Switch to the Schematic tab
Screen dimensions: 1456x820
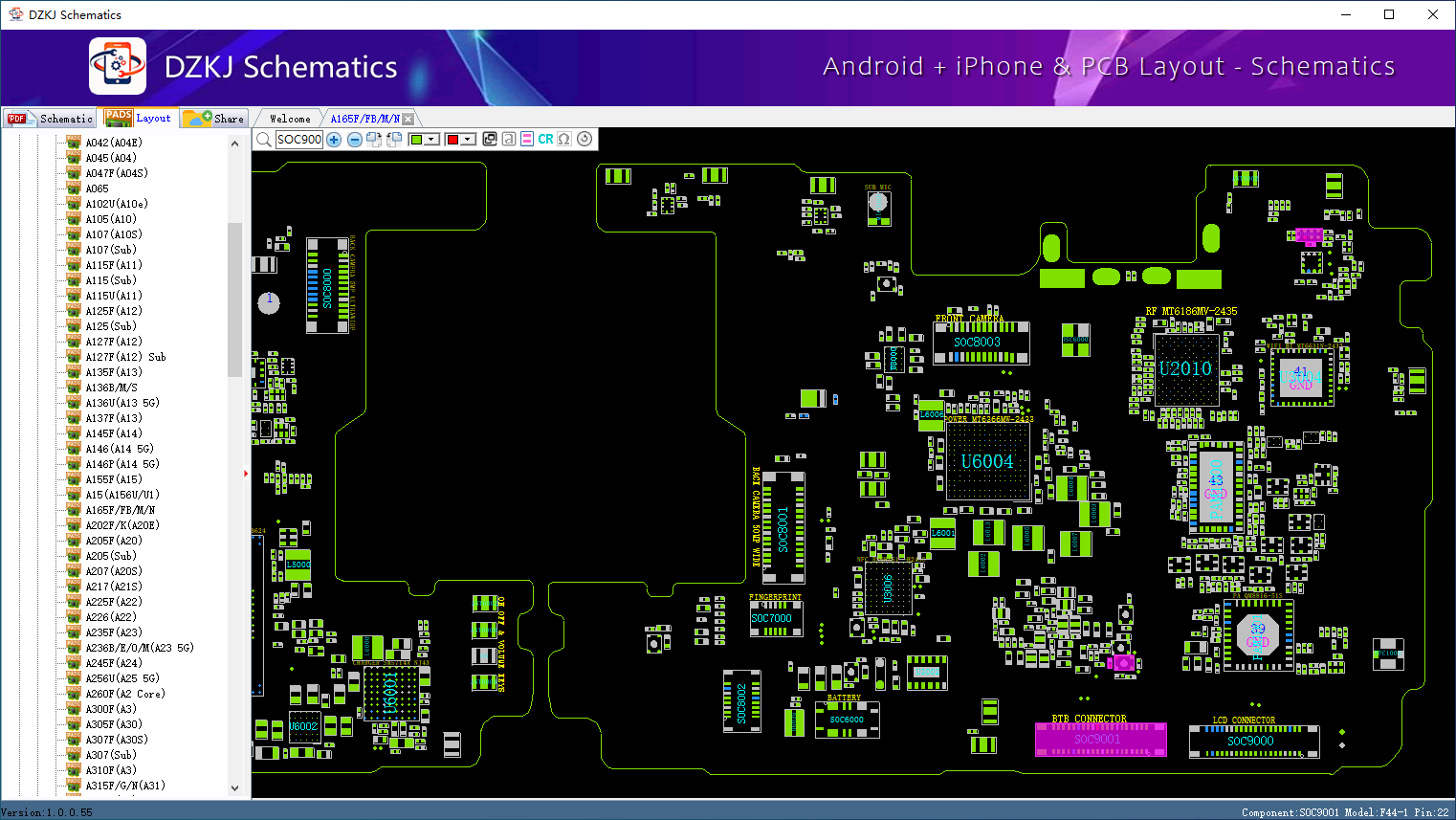(52, 119)
